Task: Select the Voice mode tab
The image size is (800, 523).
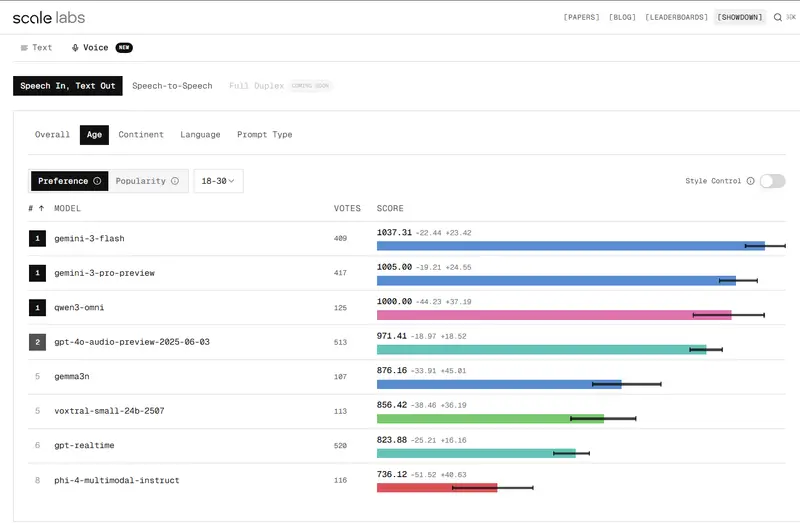Action: pyautogui.click(x=90, y=47)
